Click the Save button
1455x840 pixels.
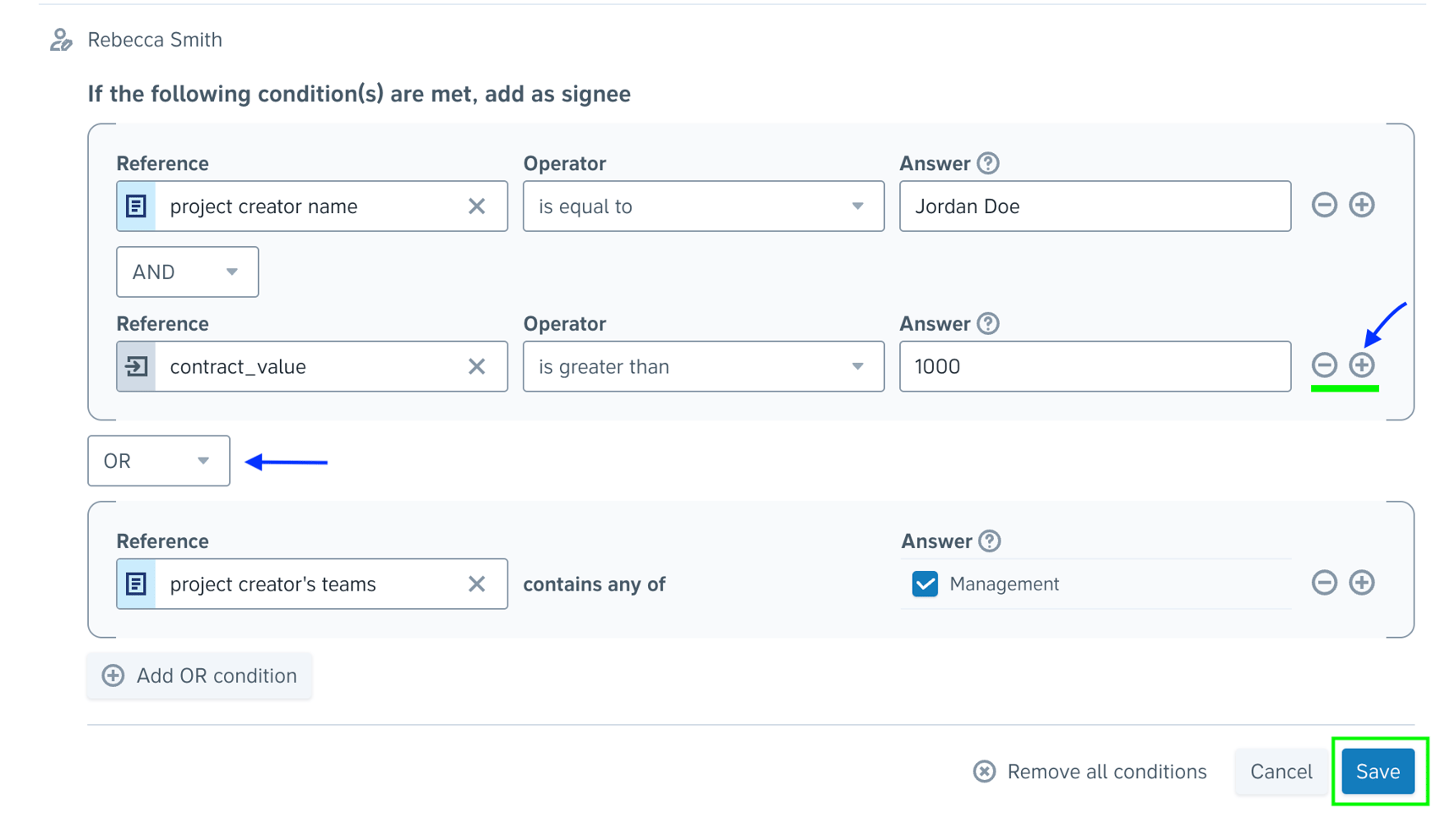(1377, 771)
